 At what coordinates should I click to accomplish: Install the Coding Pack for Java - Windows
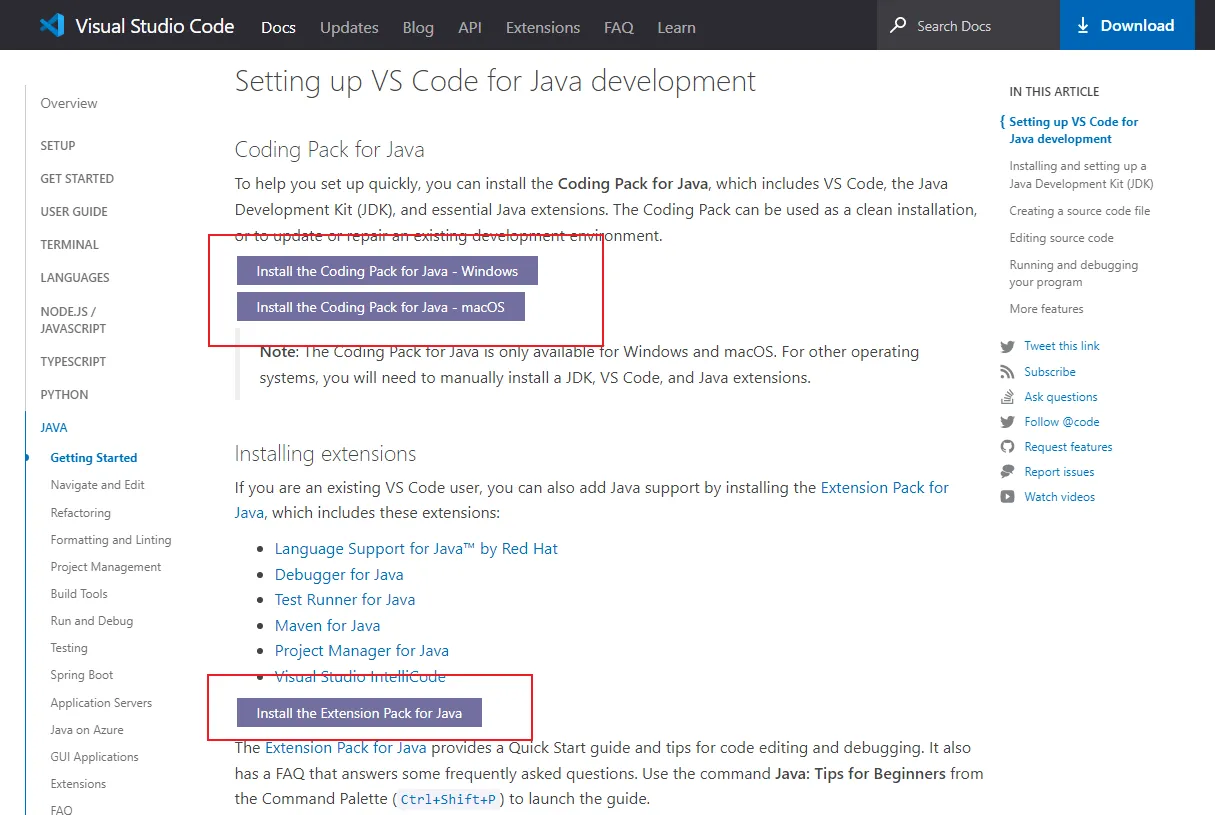(387, 271)
